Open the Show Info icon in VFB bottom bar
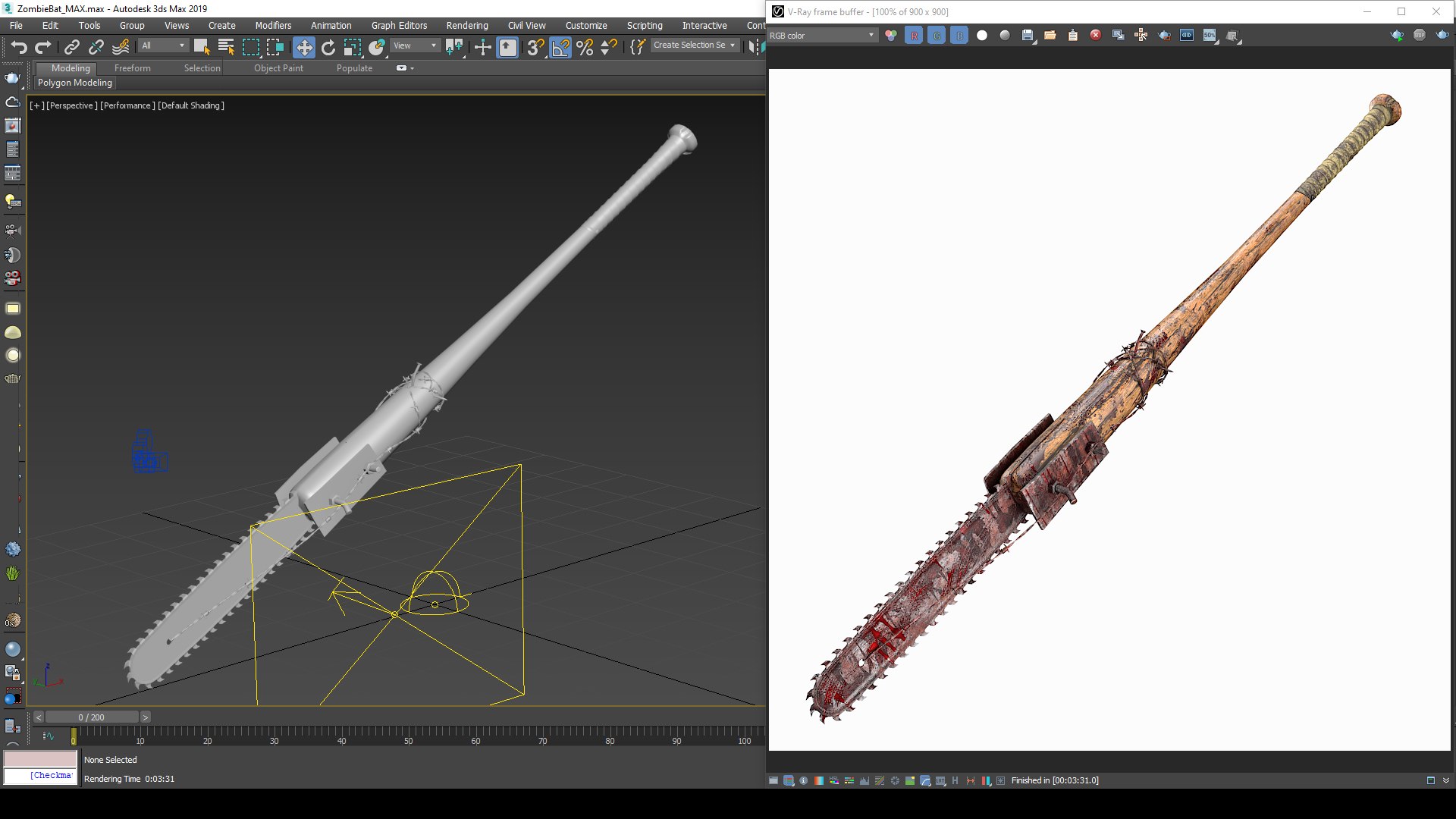This screenshot has height=819, width=1456. 804,780
